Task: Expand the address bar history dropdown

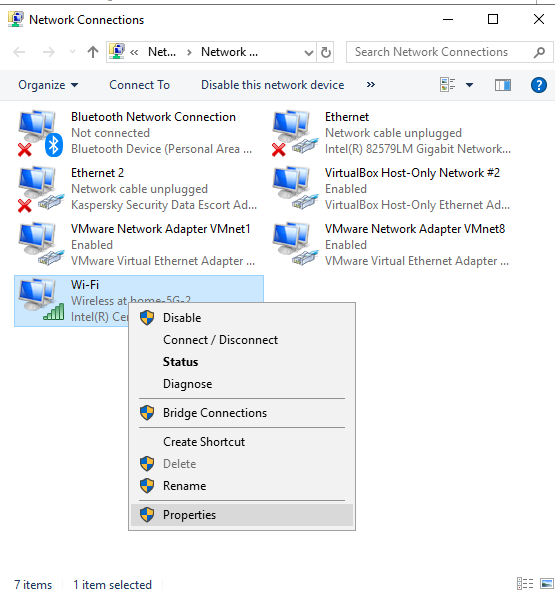Action: coord(309,52)
